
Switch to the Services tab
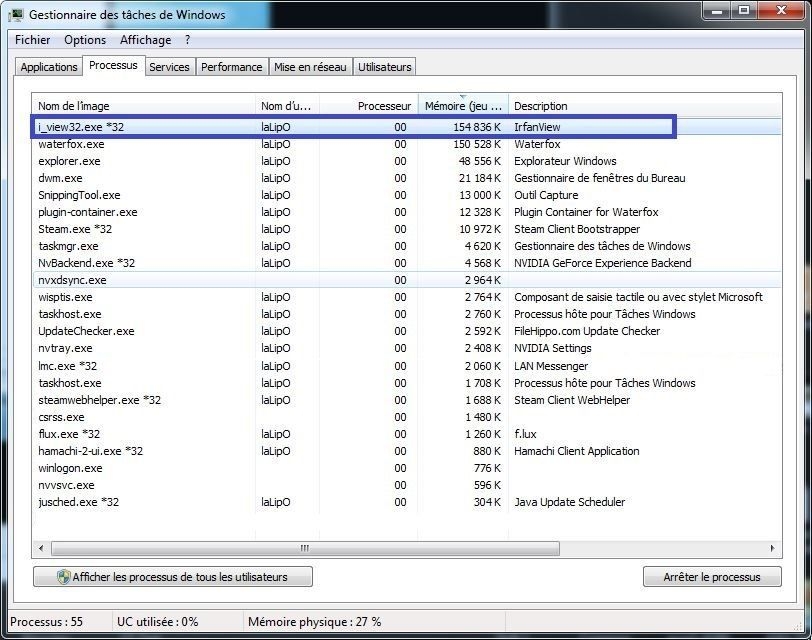tap(169, 66)
